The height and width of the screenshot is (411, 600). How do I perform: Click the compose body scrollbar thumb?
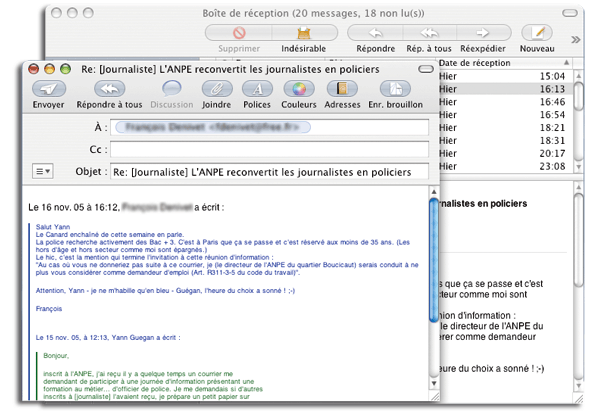coord(434,260)
